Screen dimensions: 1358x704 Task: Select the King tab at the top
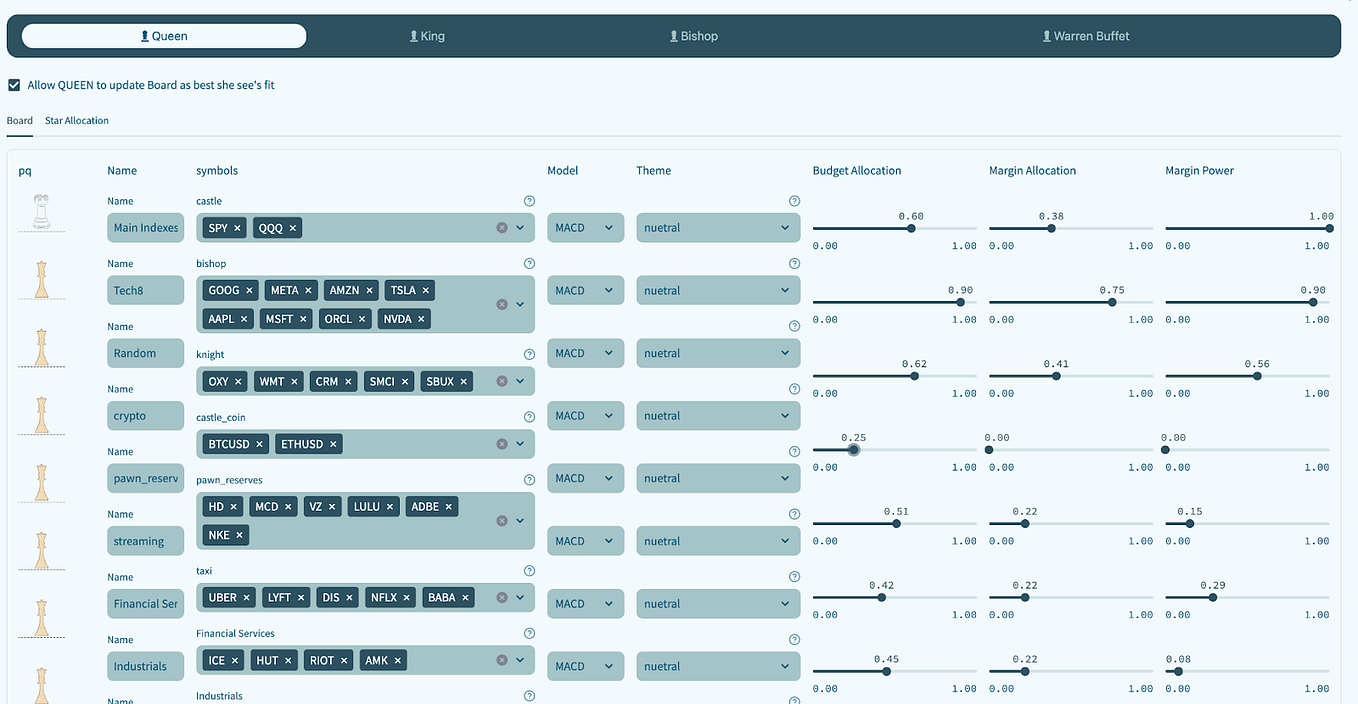[427, 35]
